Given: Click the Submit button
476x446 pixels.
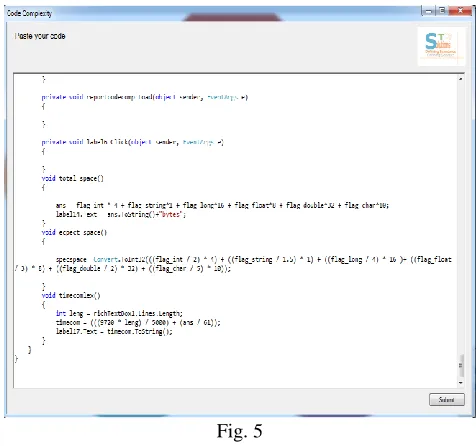Looking at the screenshot, I should coord(446,399).
